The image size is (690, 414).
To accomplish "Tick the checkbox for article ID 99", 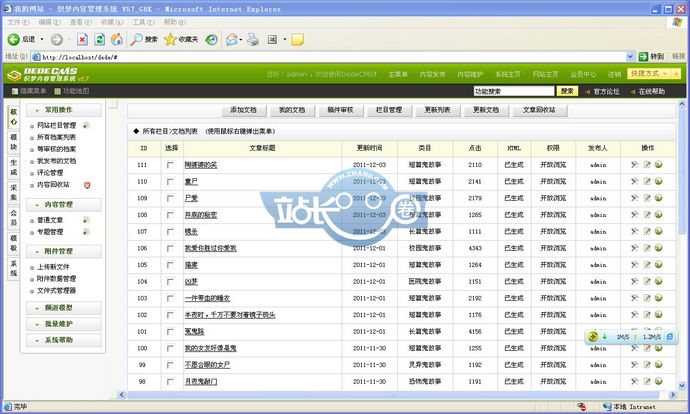I will click(x=170, y=365).
